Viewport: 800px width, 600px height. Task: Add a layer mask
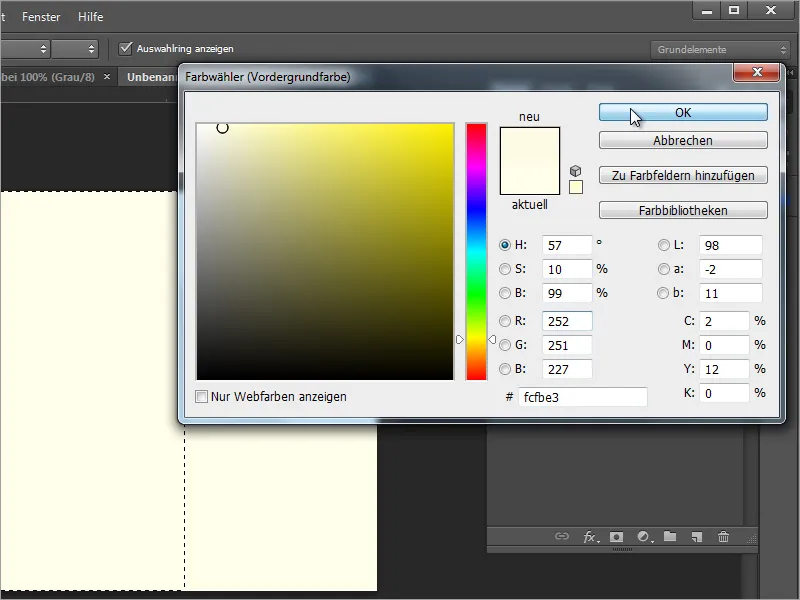[x=616, y=537]
